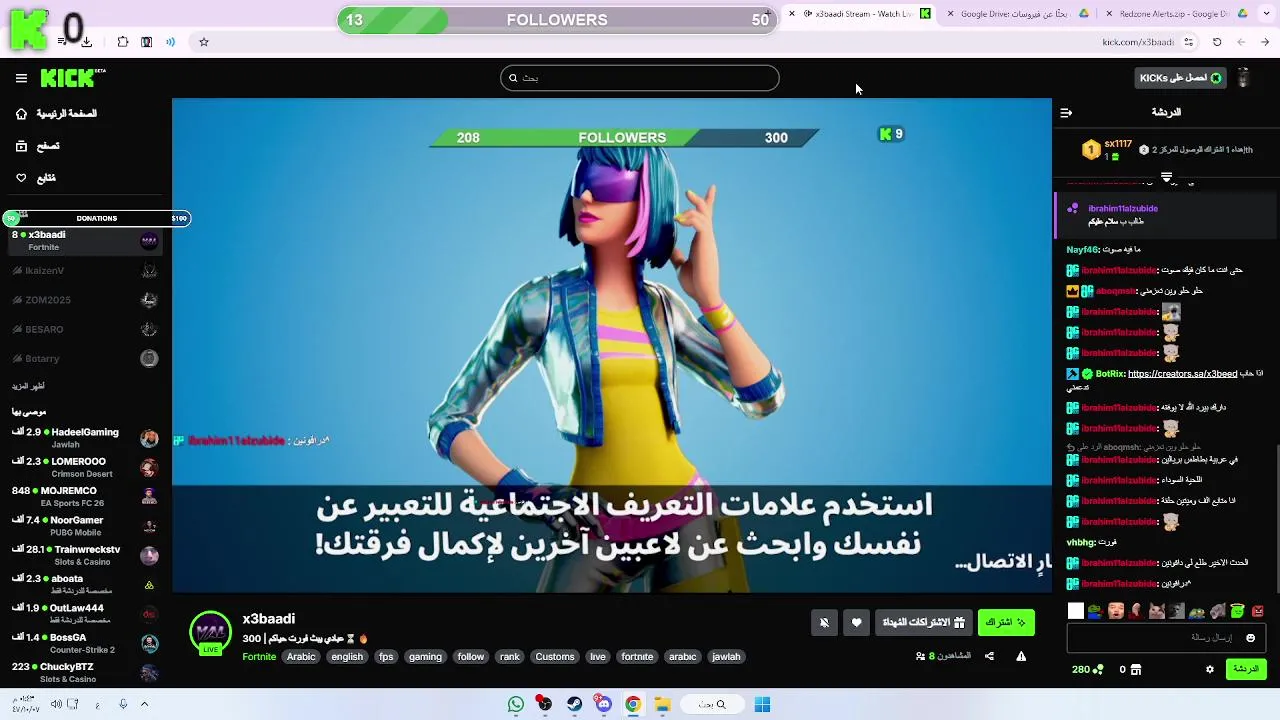
Task: Click BotRix username in chat
Action: tap(1110, 374)
